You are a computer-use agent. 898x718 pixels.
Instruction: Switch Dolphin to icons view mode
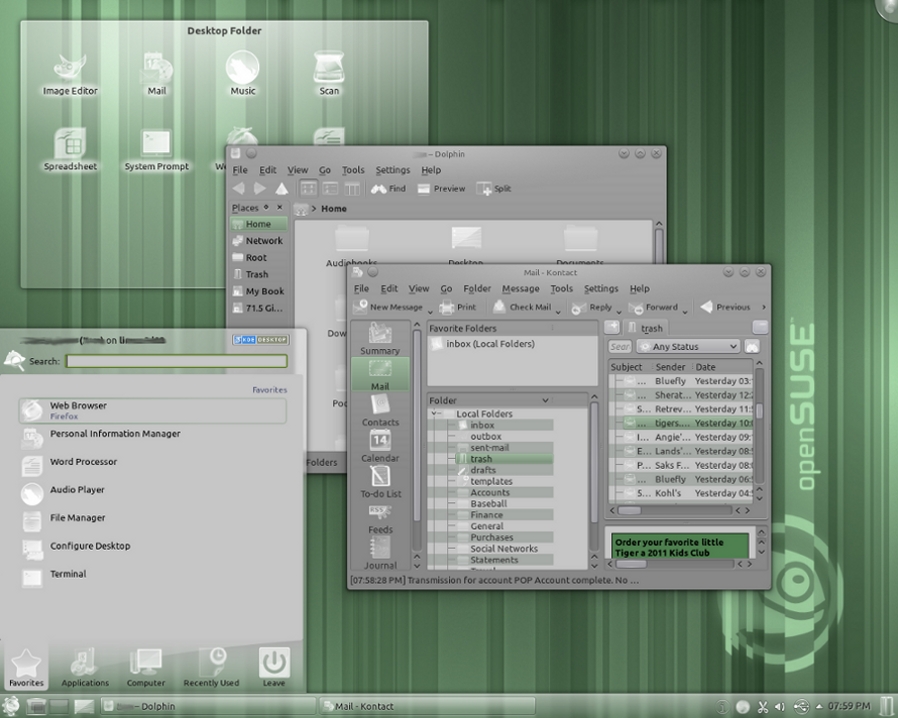pyautogui.click(x=309, y=188)
